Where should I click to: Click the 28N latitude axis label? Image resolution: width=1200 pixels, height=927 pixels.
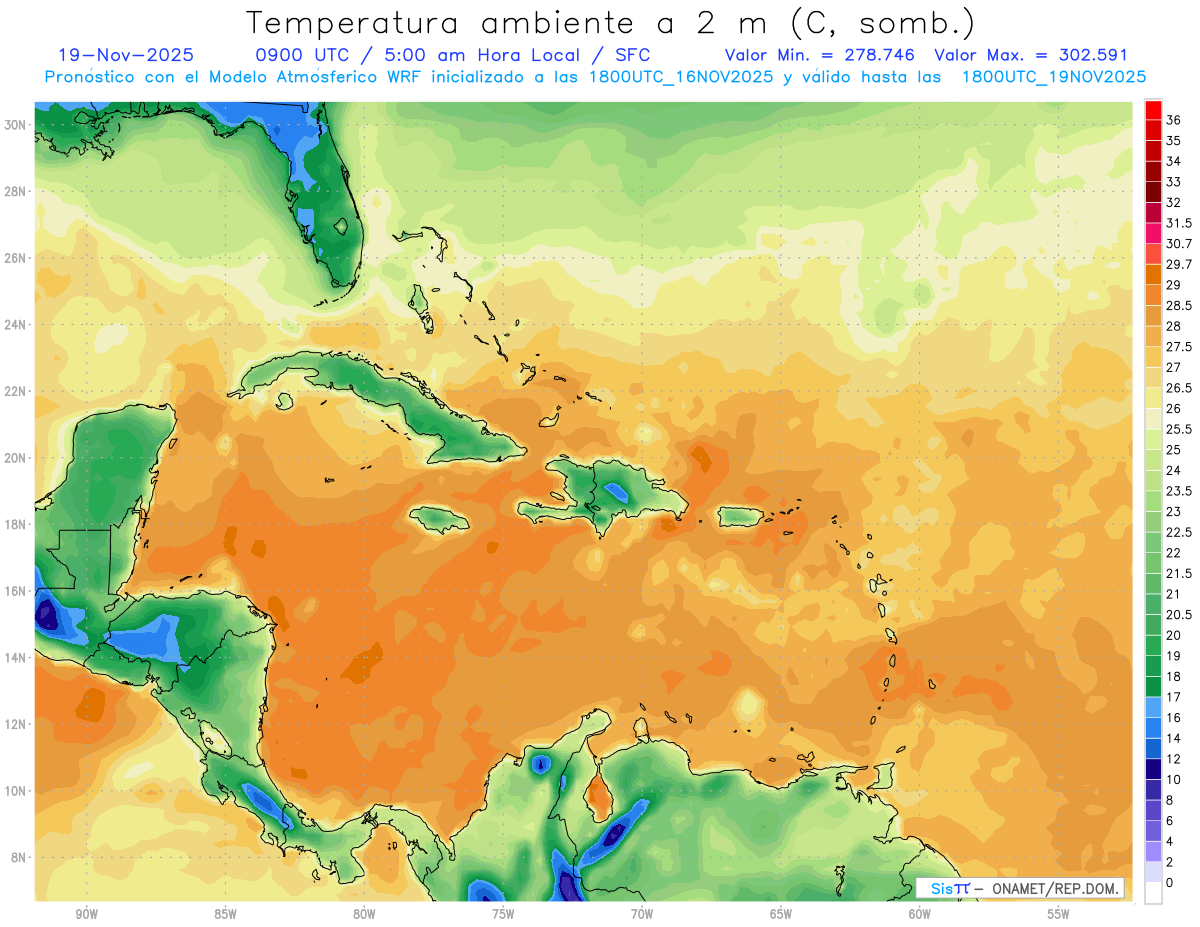[x=14, y=191]
